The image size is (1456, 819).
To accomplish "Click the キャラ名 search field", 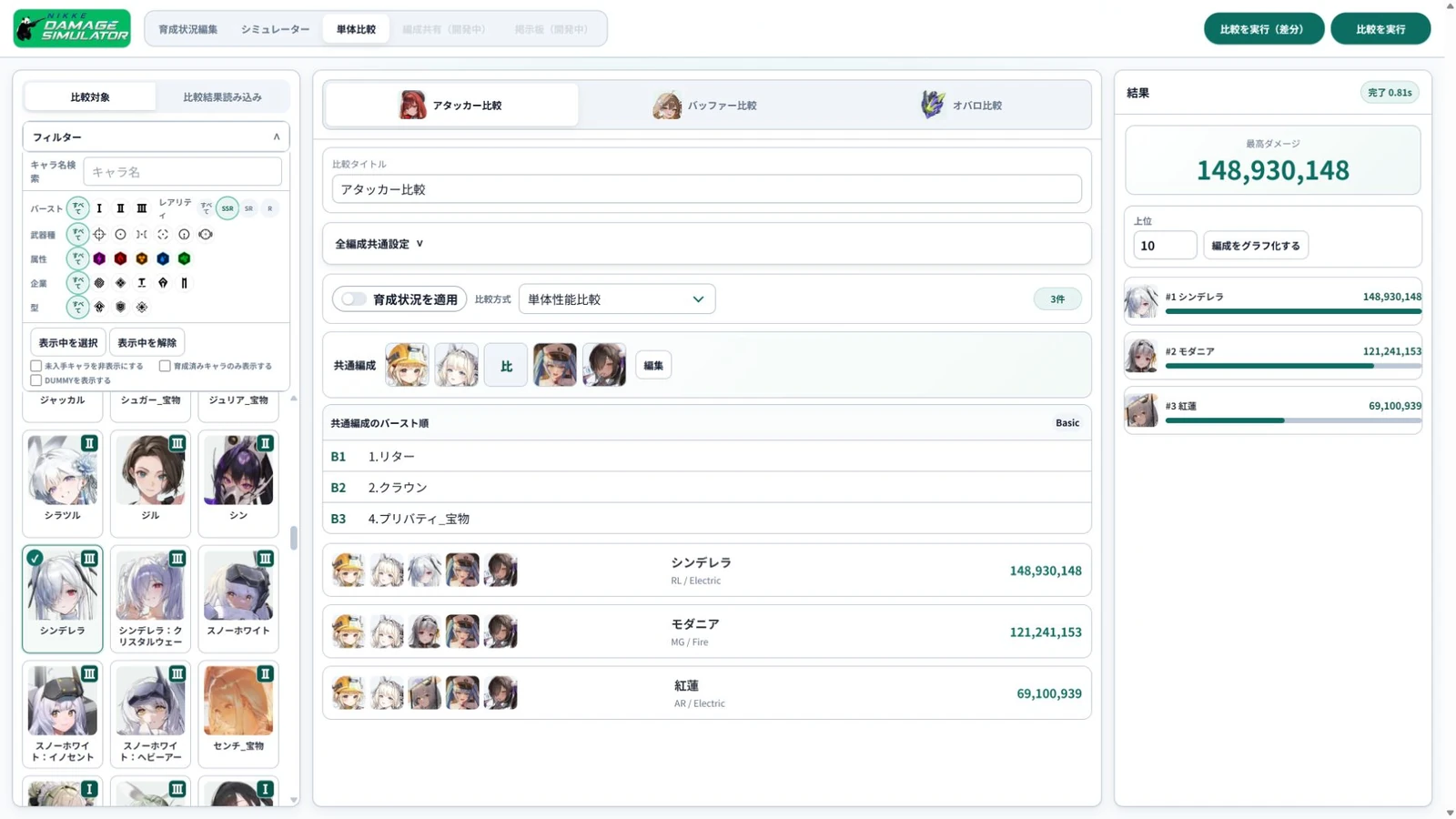I will pyautogui.click(x=182, y=172).
